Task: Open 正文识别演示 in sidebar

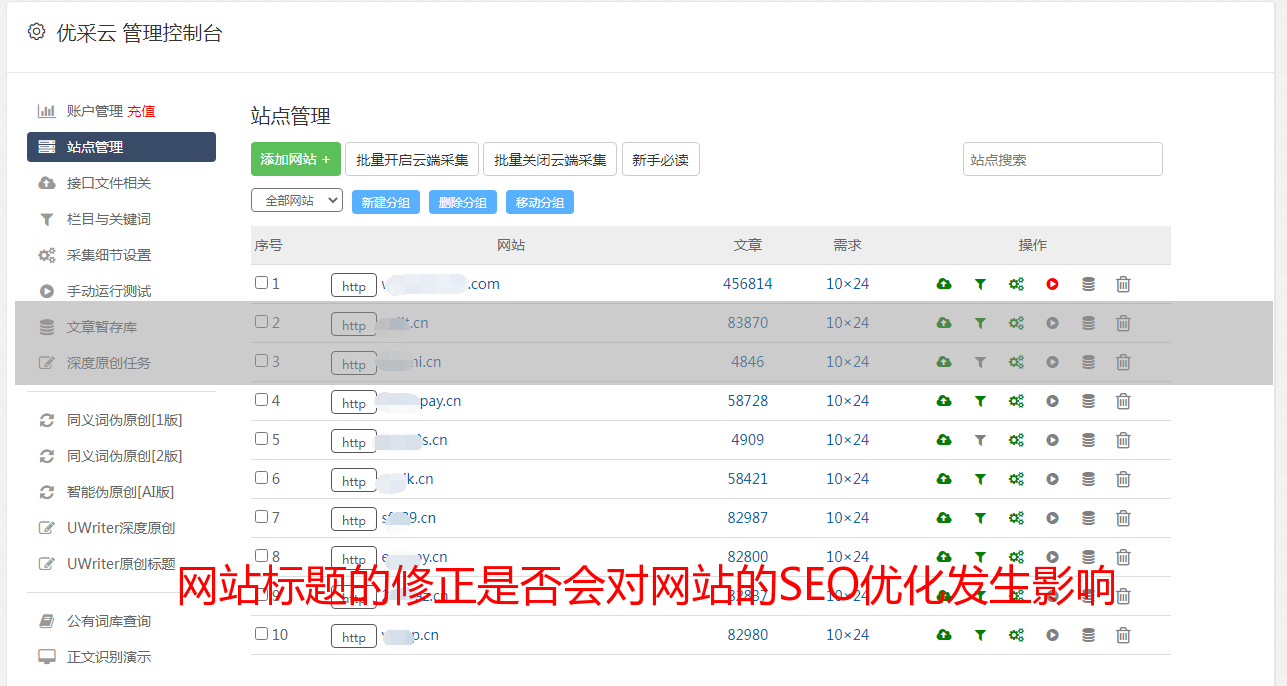Action: click(109, 657)
